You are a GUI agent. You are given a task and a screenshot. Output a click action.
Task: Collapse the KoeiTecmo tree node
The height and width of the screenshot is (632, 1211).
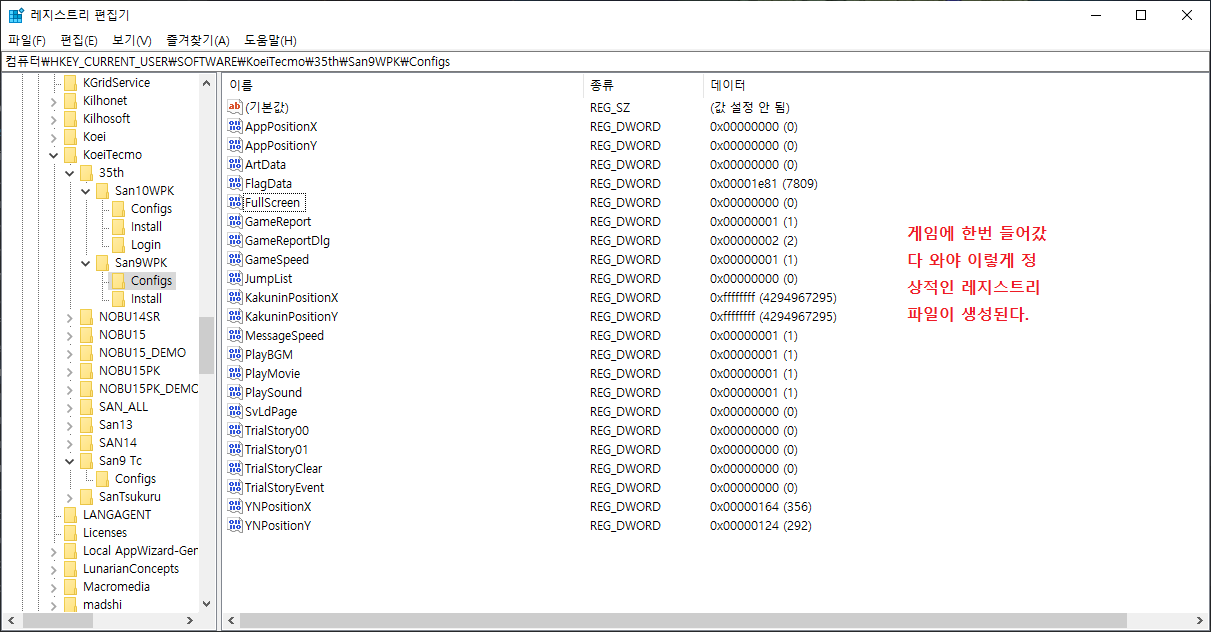tap(53, 155)
